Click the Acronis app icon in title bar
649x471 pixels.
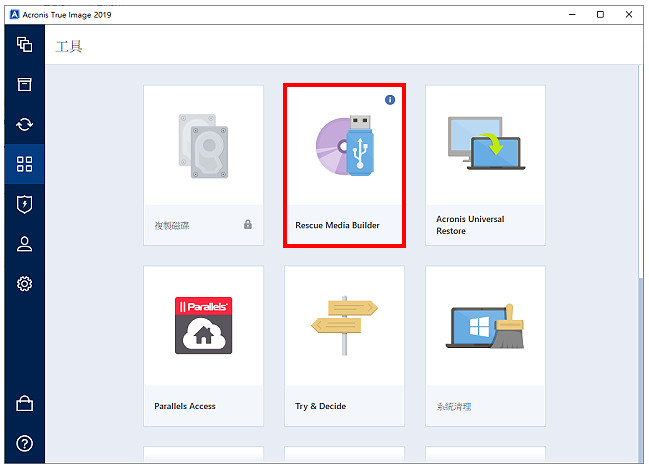pyautogui.click(x=14, y=14)
